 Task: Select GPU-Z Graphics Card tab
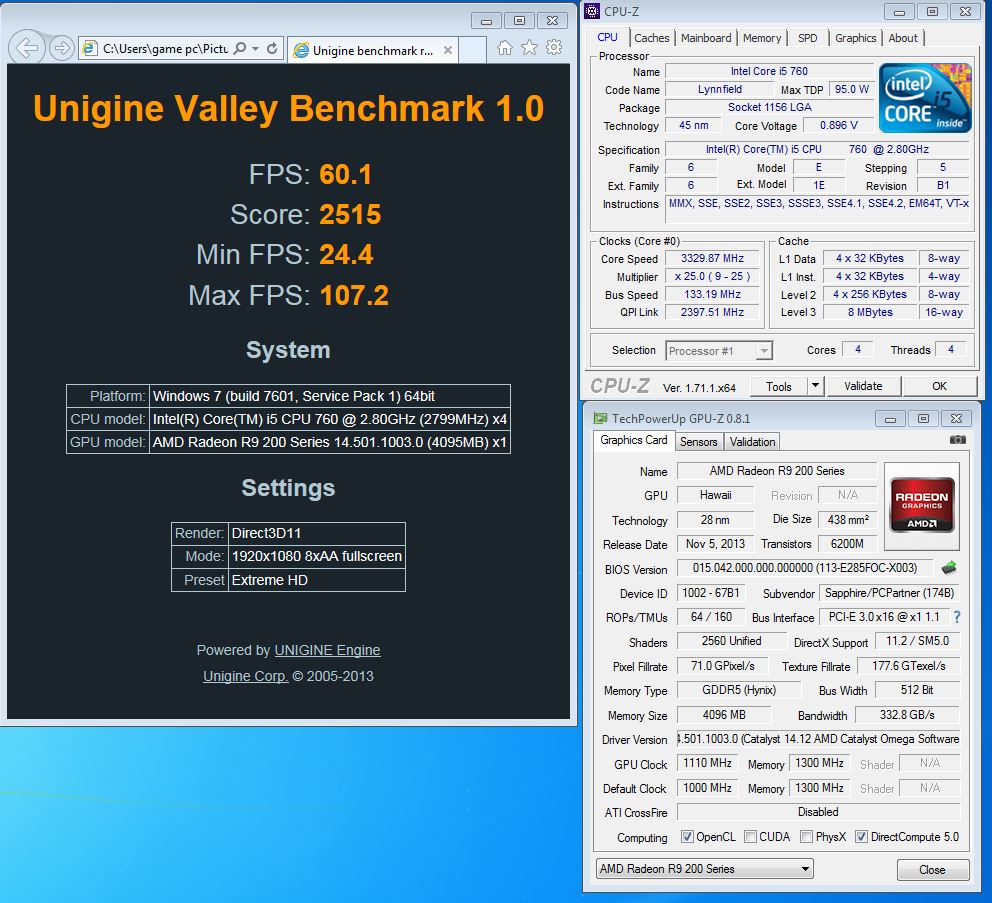click(x=633, y=440)
